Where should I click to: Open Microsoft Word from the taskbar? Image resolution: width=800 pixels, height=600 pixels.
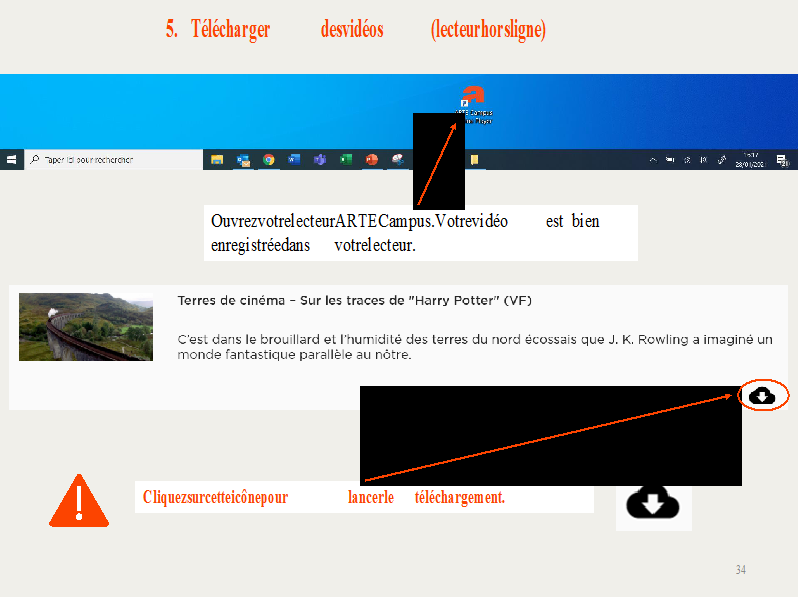click(294, 160)
